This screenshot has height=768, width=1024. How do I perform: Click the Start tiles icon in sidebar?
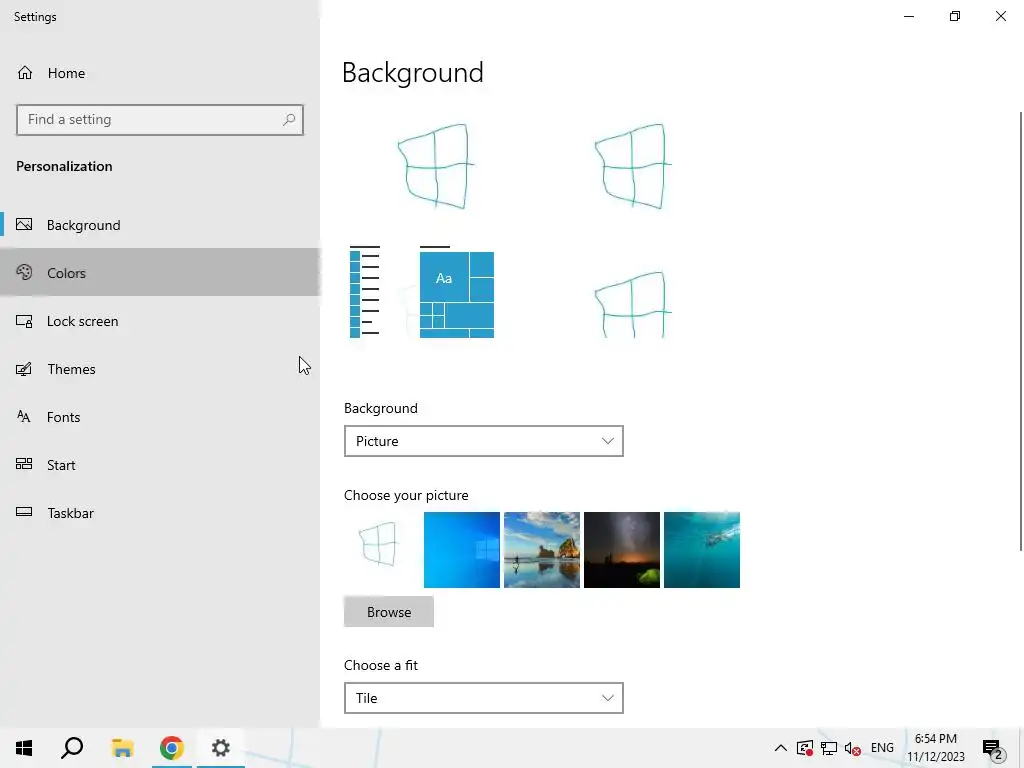(24, 464)
